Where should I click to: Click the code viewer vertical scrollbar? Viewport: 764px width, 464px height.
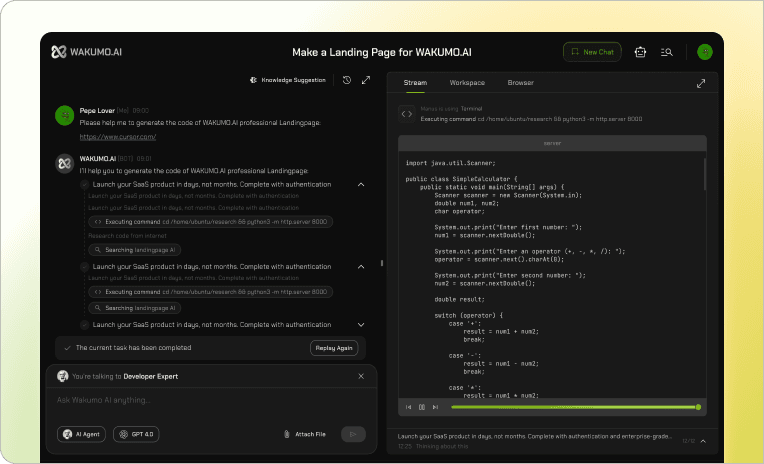pos(705,174)
